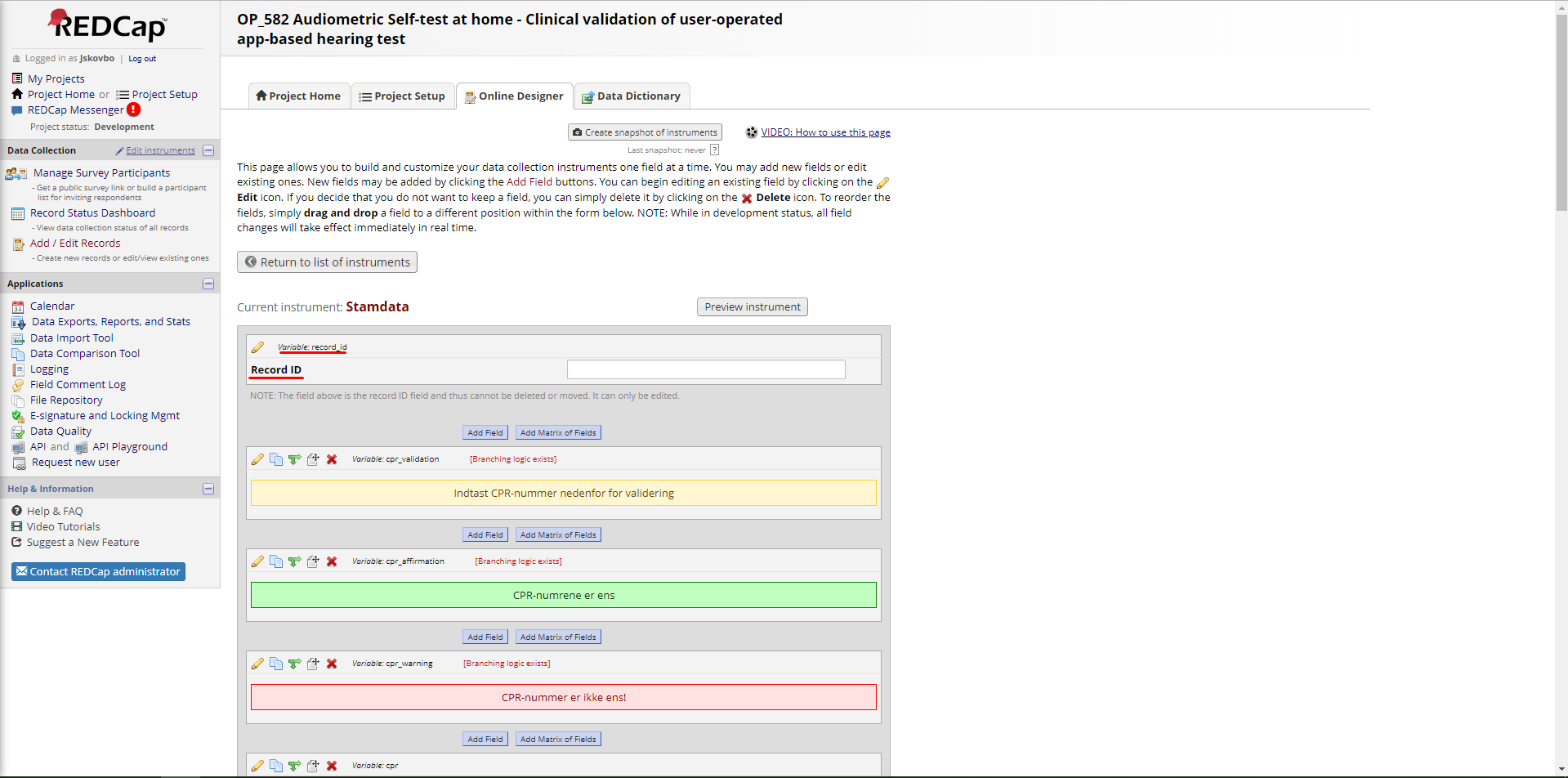Delete the cpr_affirmation field
The height and width of the screenshot is (778, 1568).
pos(332,561)
